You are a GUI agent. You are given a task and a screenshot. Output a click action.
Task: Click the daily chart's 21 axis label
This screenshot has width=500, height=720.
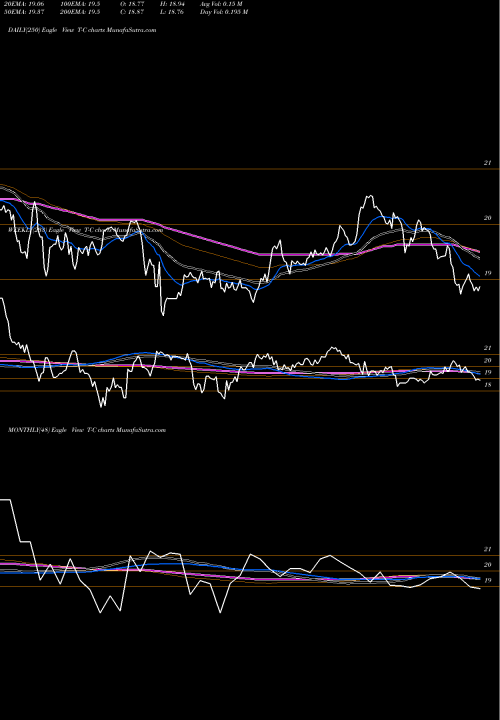coord(488,163)
